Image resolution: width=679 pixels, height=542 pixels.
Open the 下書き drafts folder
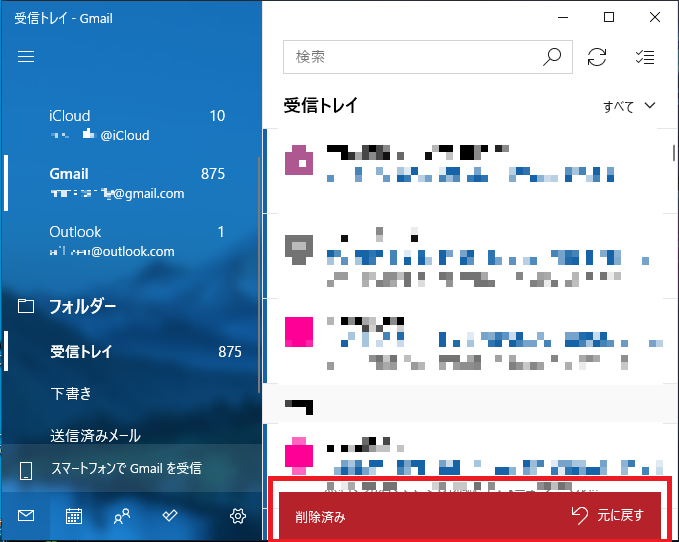click(132, 394)
